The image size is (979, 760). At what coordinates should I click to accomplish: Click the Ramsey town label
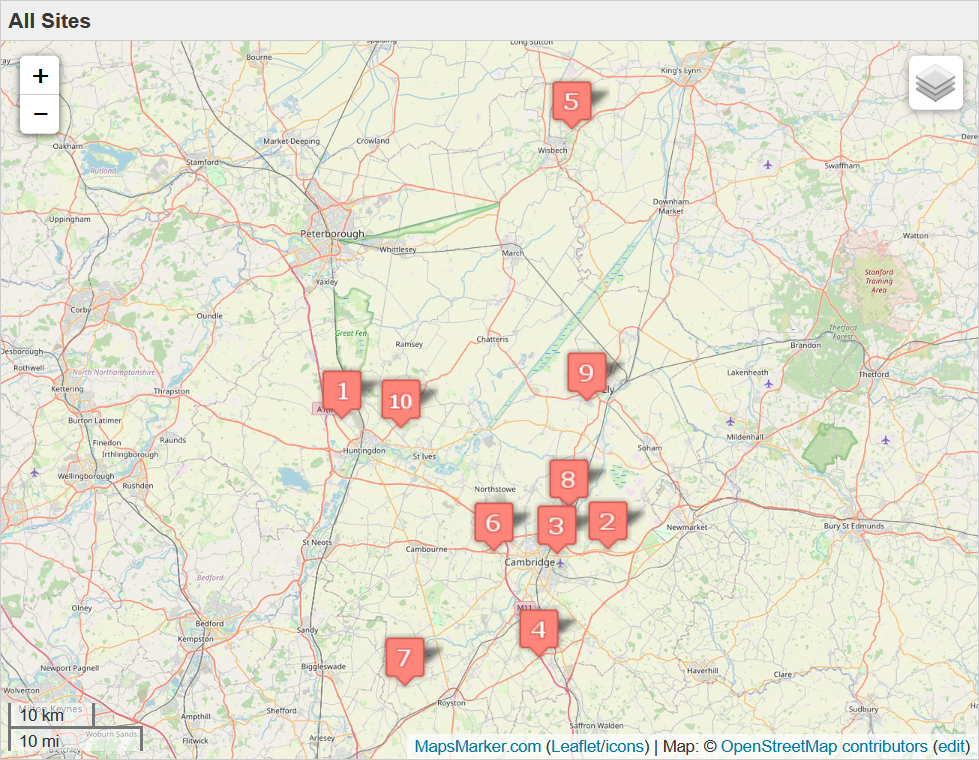coord(409,345)
